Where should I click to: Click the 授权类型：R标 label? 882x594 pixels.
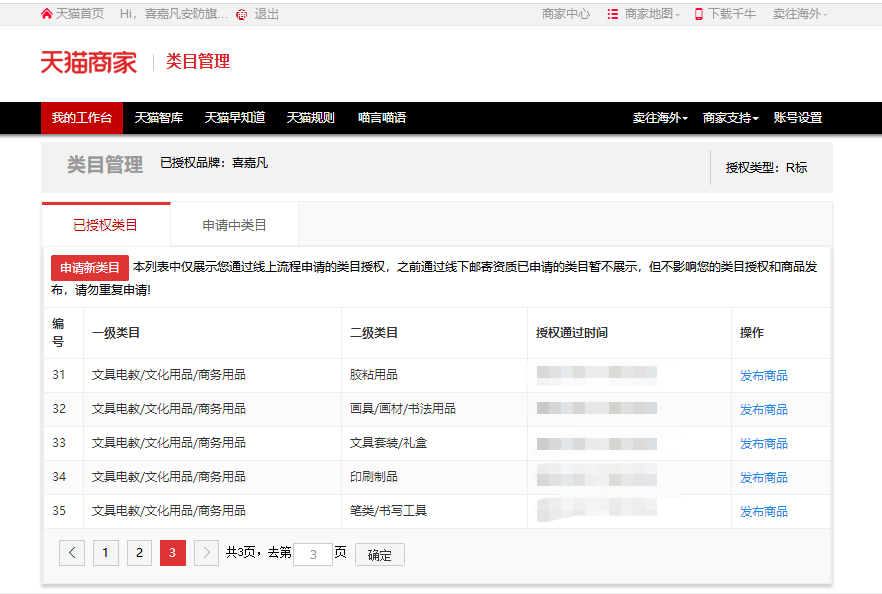coord(766,168)
